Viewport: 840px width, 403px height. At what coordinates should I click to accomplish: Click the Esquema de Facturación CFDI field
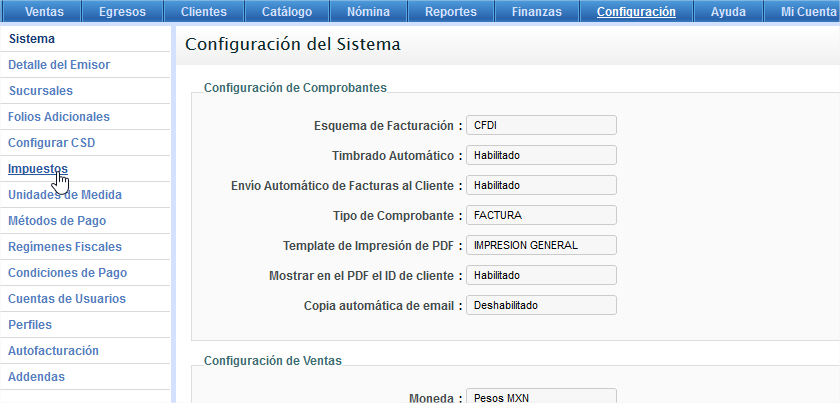pyautogui.click(x=541, y=125)
